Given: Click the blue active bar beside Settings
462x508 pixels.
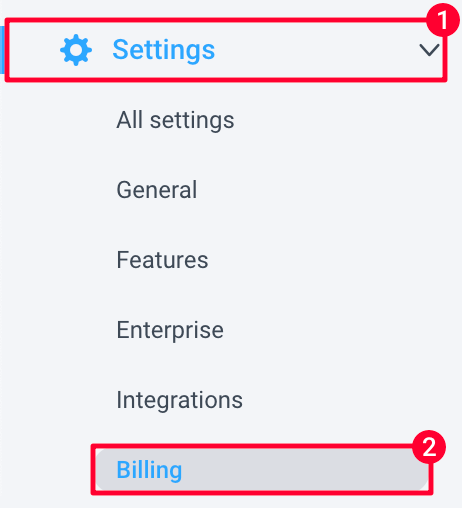Looking at the screenshot, I should pos(2,50).
